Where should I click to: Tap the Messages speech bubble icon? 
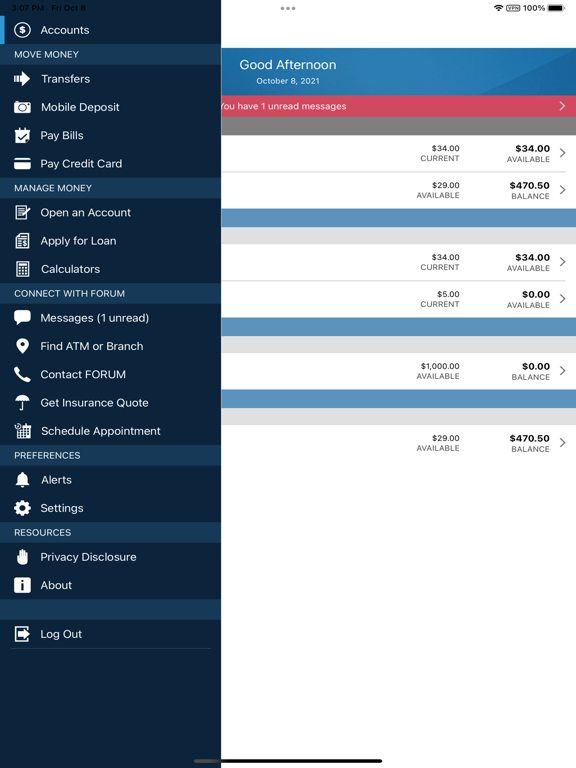tap(22, 317)
